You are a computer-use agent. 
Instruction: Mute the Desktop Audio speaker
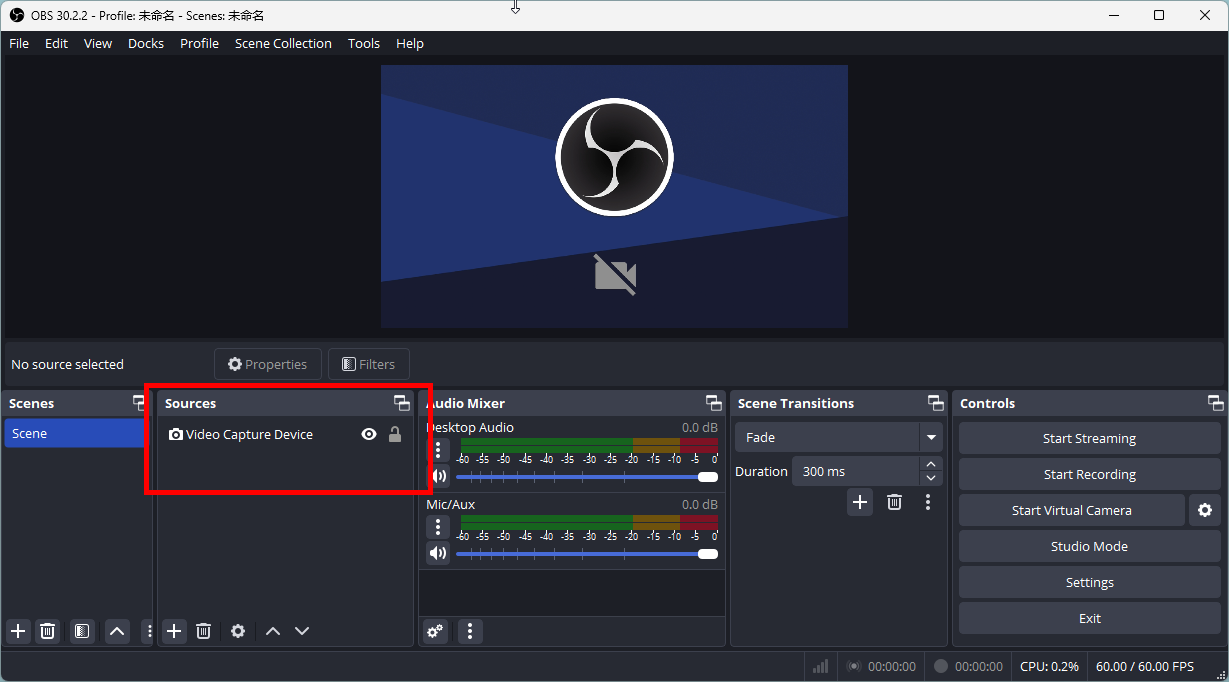click(x=438, y=477)
